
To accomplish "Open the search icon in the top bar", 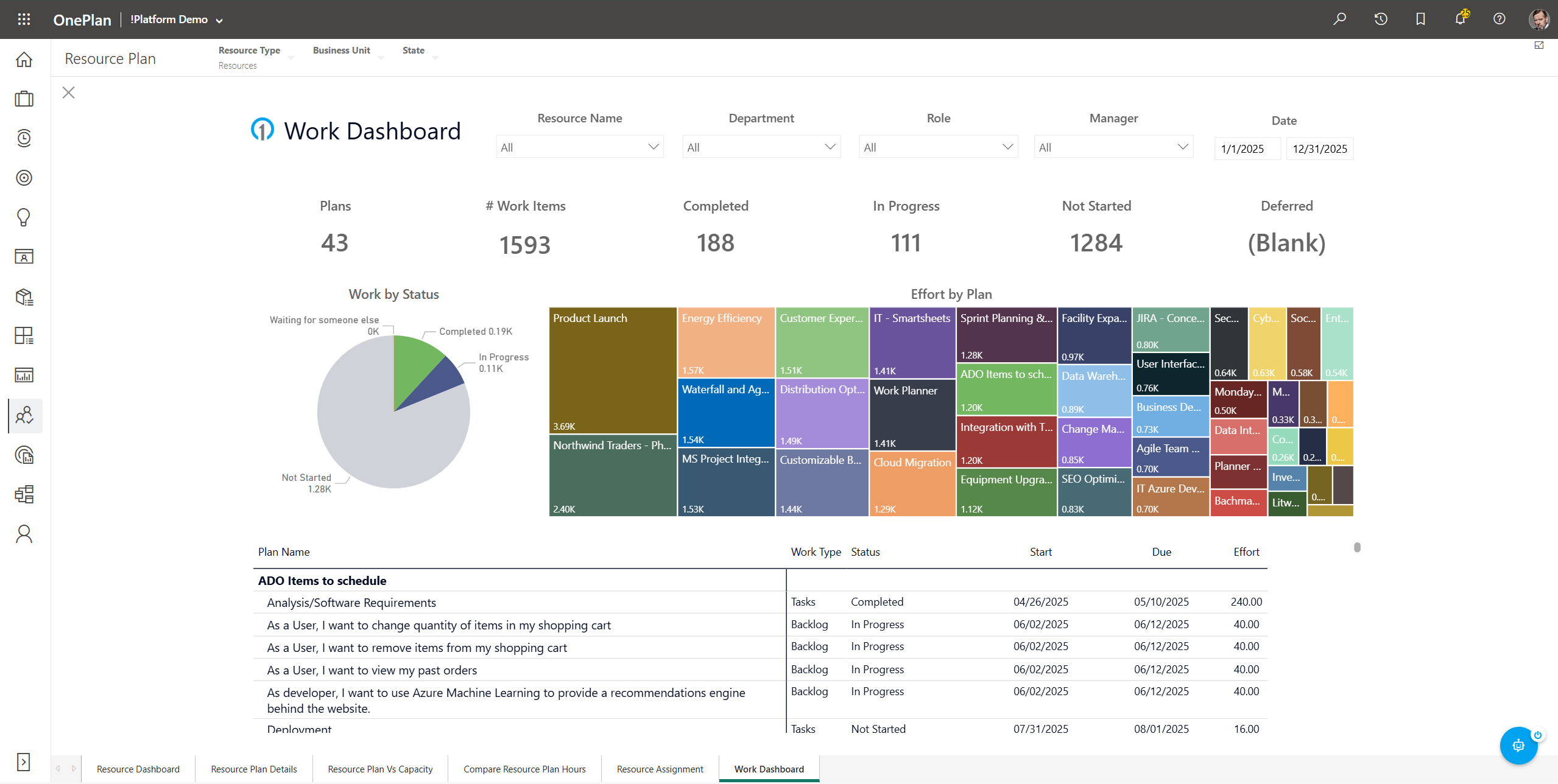I will [1340, 19].
